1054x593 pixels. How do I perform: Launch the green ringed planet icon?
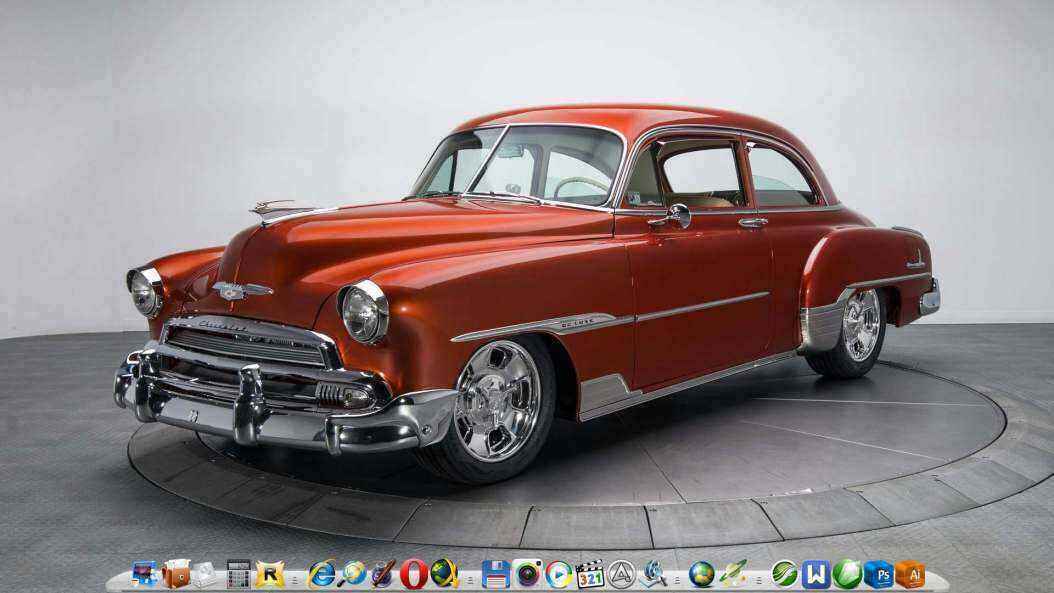coord(733,574)
